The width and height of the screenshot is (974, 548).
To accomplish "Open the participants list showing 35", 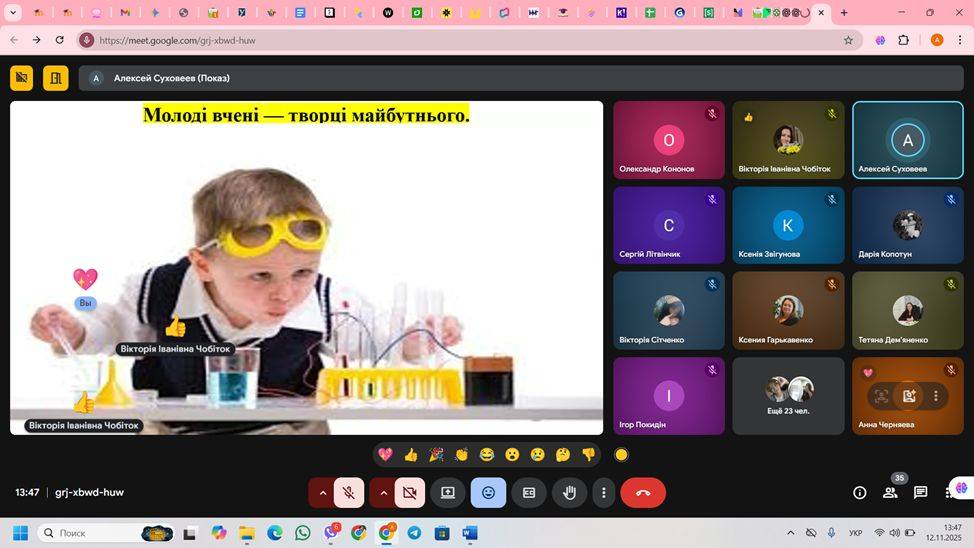I will coord(890,492).
